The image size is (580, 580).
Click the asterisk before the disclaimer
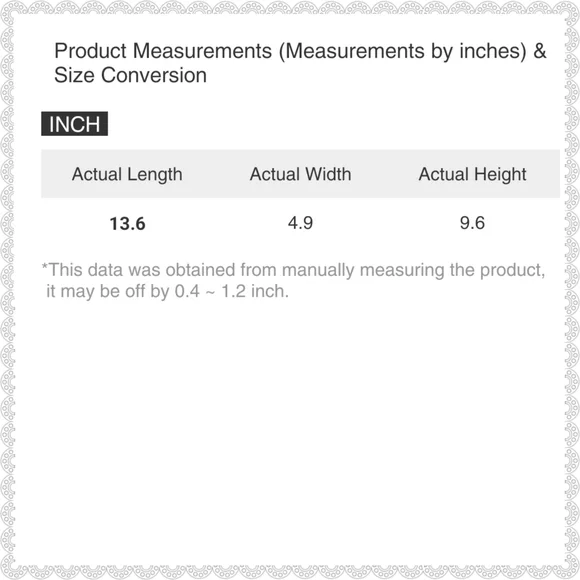tap(45, 267)
